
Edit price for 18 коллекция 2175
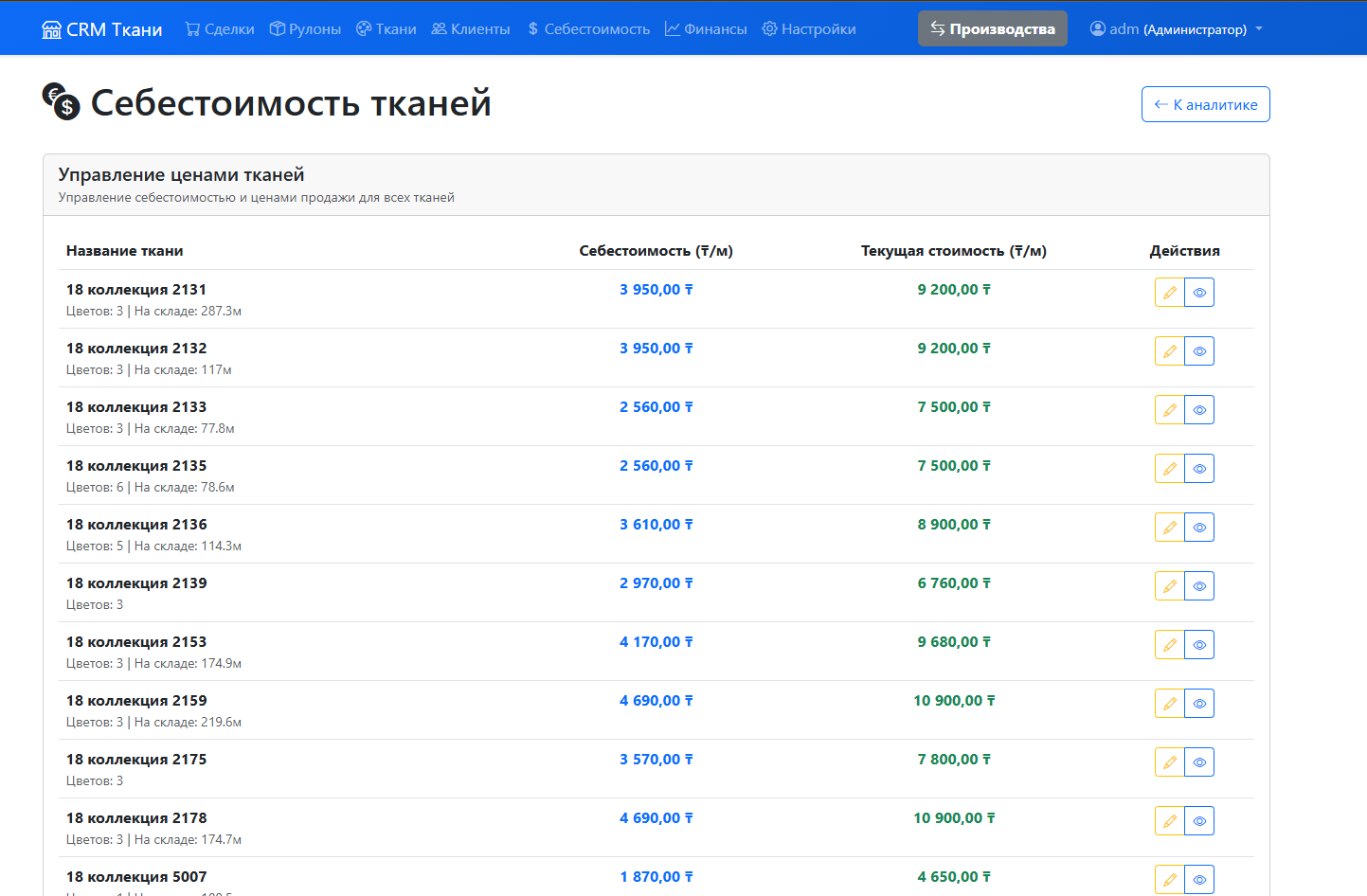tap(1170, 762)
